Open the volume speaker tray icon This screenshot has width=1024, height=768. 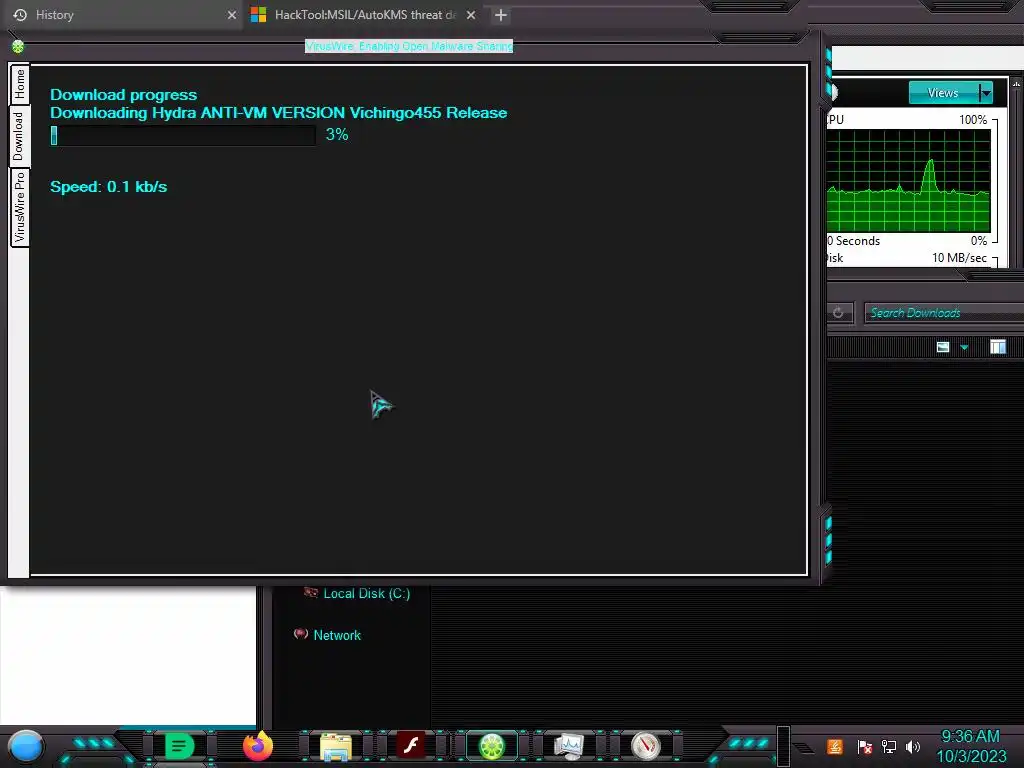[x=913, y=746]
